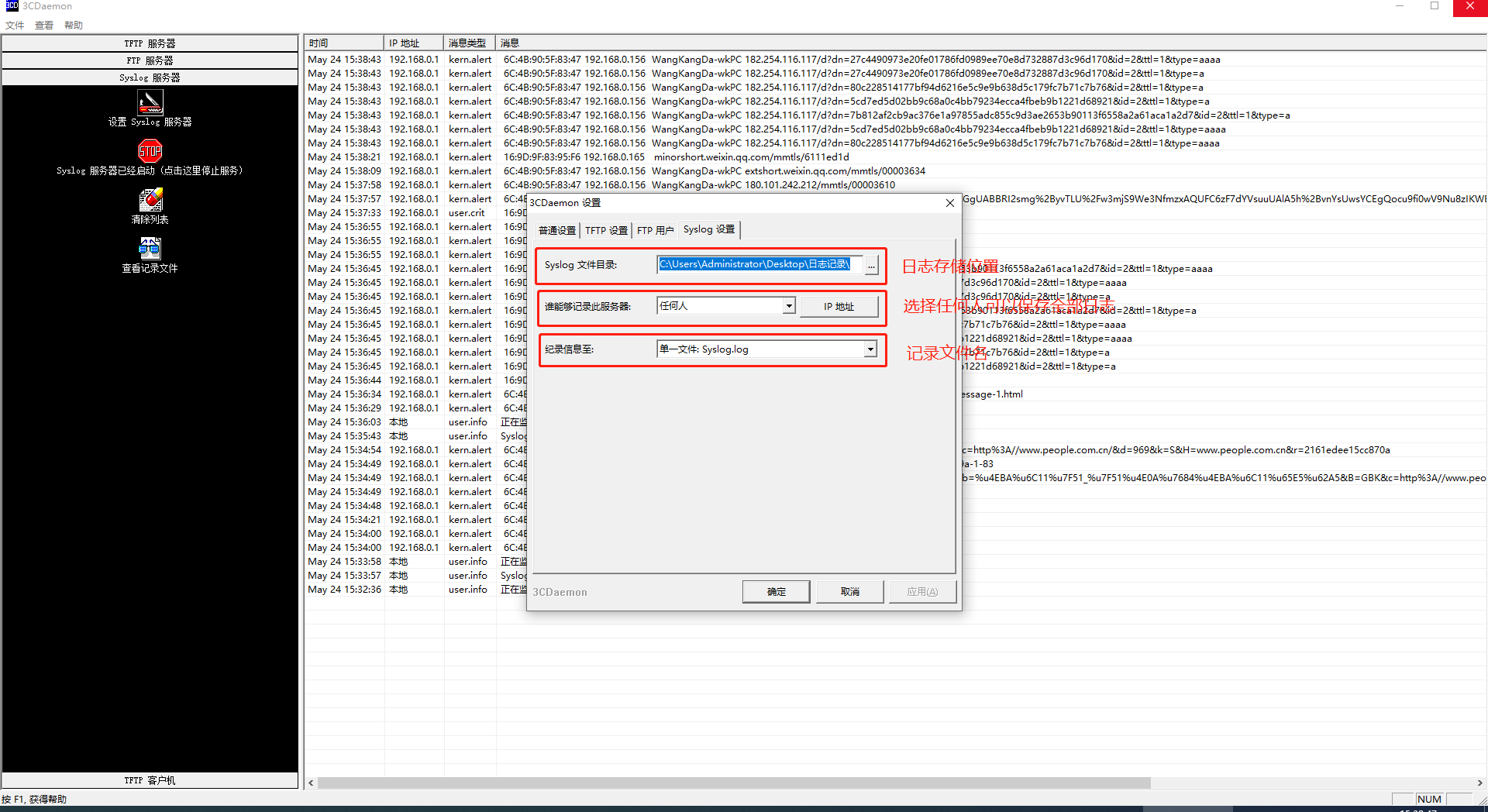Screen dimensions: 1488x812
Task: Expand the TFTP 客户机 panel
Action: click(x=150, y=780)
